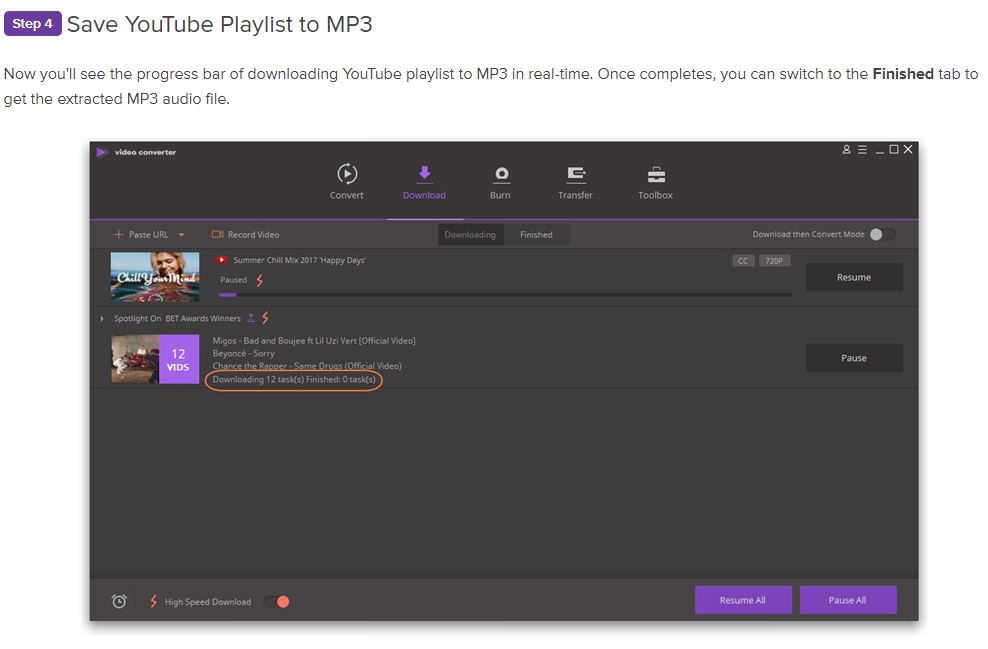Open the scheduler alarm clock icon
The image size is (988, 649).
[x=118, y=600]
